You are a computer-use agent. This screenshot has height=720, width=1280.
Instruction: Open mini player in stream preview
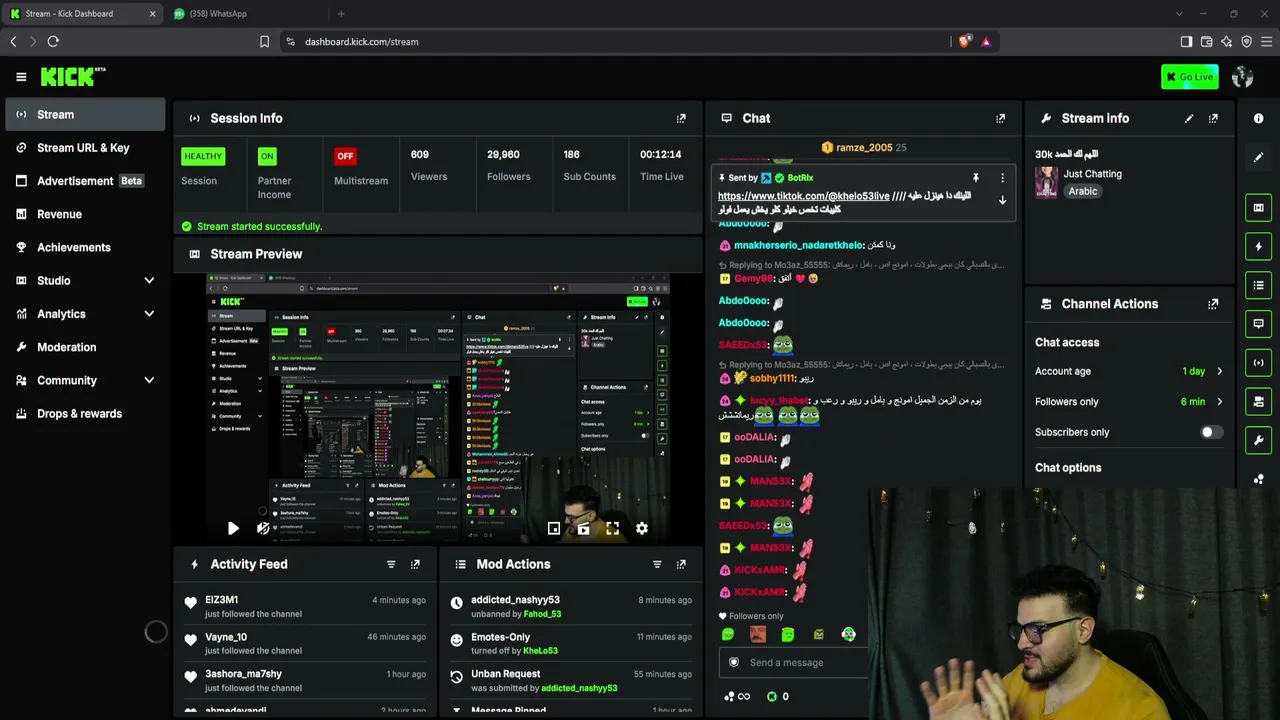554,529
